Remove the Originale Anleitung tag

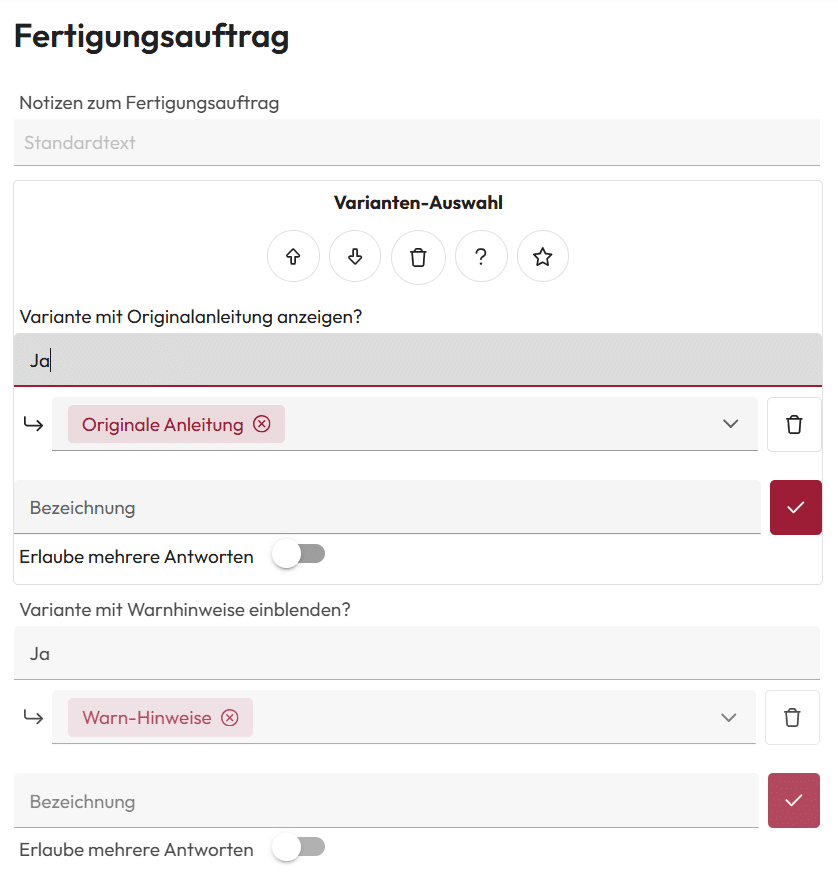point(261,424)
